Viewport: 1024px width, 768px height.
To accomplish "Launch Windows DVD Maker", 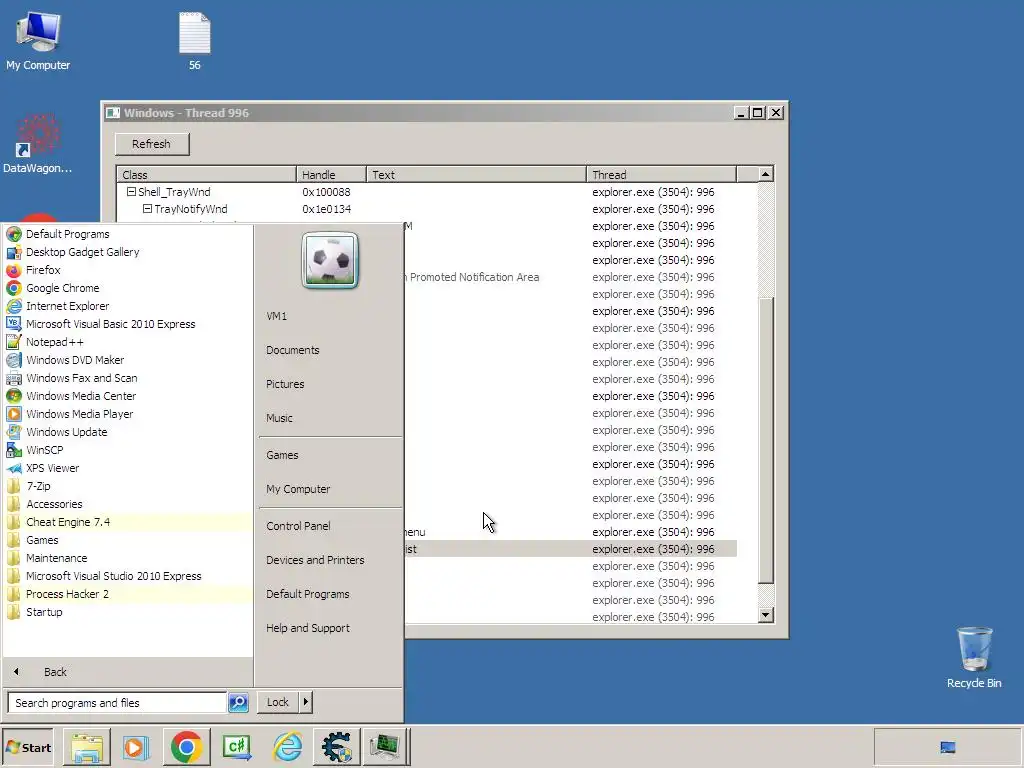I will 75,360.
